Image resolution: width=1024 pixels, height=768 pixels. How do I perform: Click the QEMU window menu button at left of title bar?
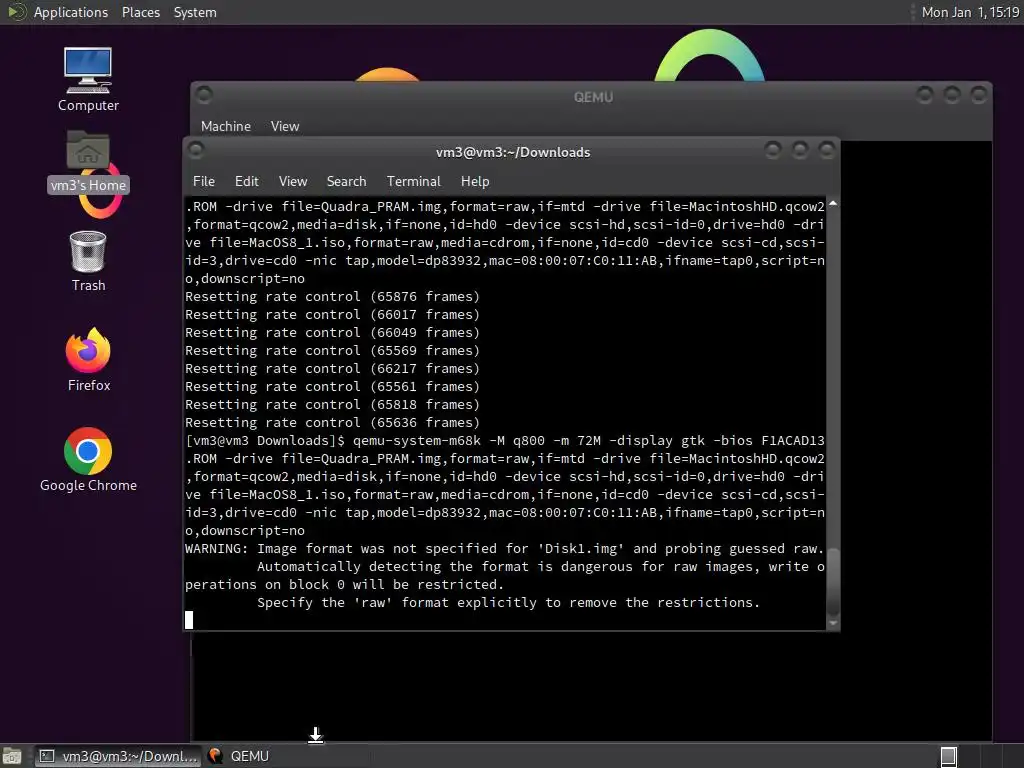pyautogui.click(x=204, y=95)
